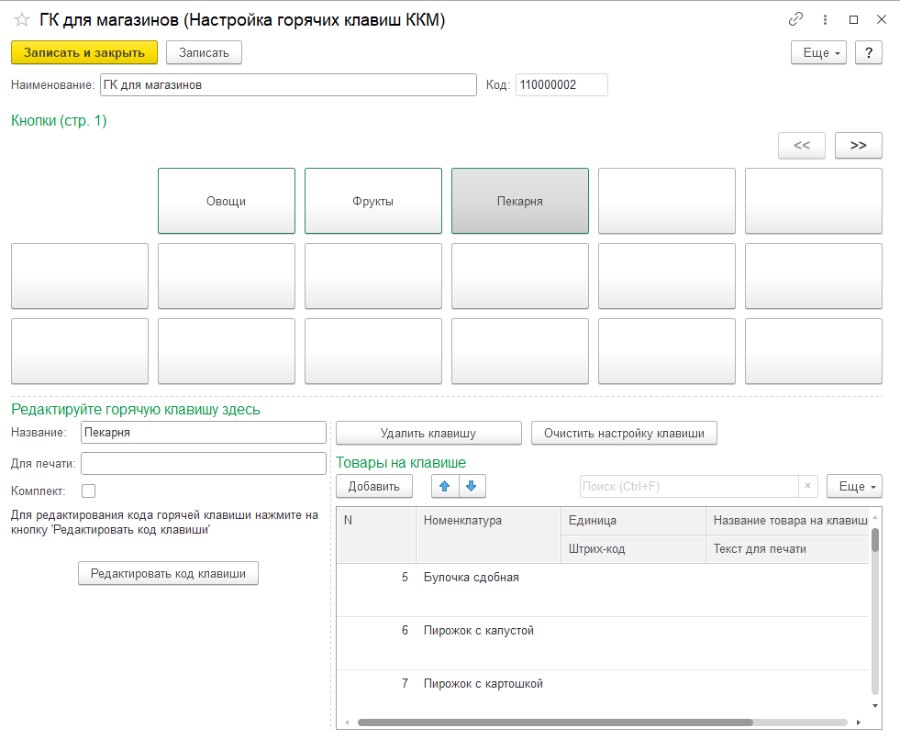Click the scroll-right arrow under products table
Screen dimensions: 900x739
tap(859, 722)
